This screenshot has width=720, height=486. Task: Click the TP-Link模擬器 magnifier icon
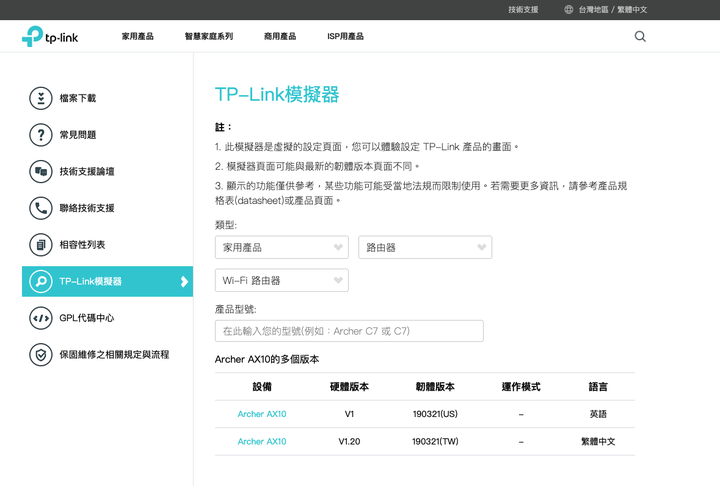click(41, 281)
